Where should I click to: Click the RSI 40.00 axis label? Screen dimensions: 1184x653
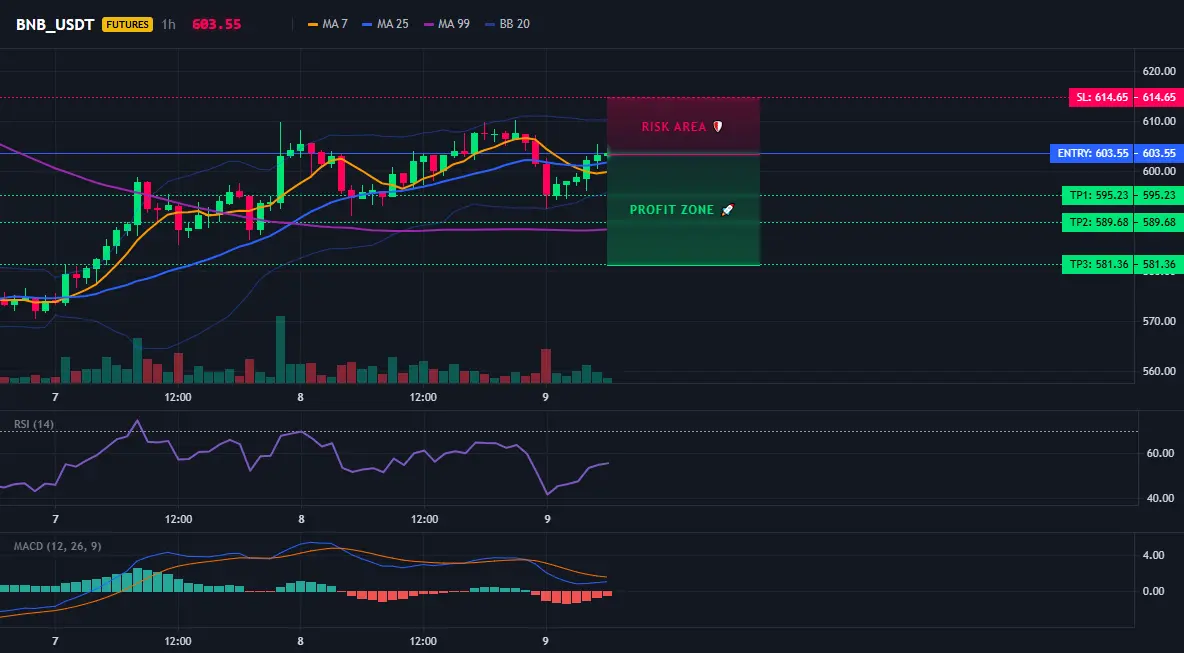(x=1161, y=497)
